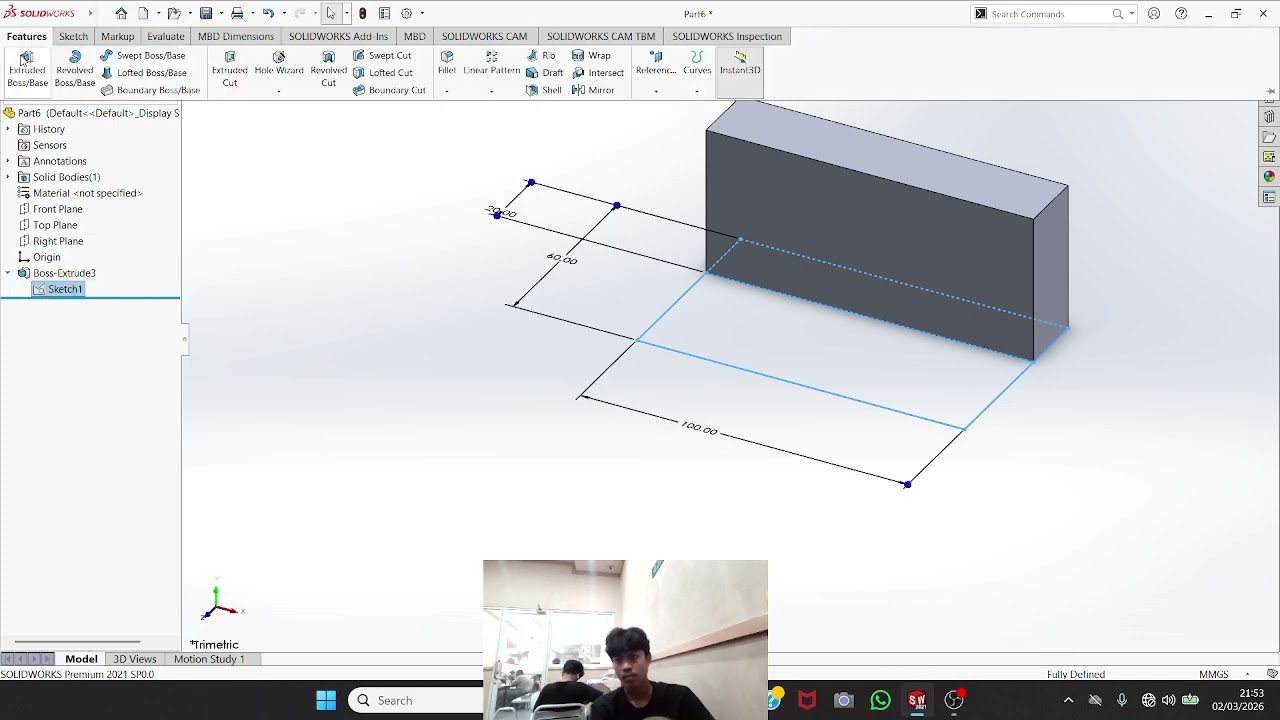
Task: Open the Hole Wizard dropdown arrow
Action: [x=279, y=91]
